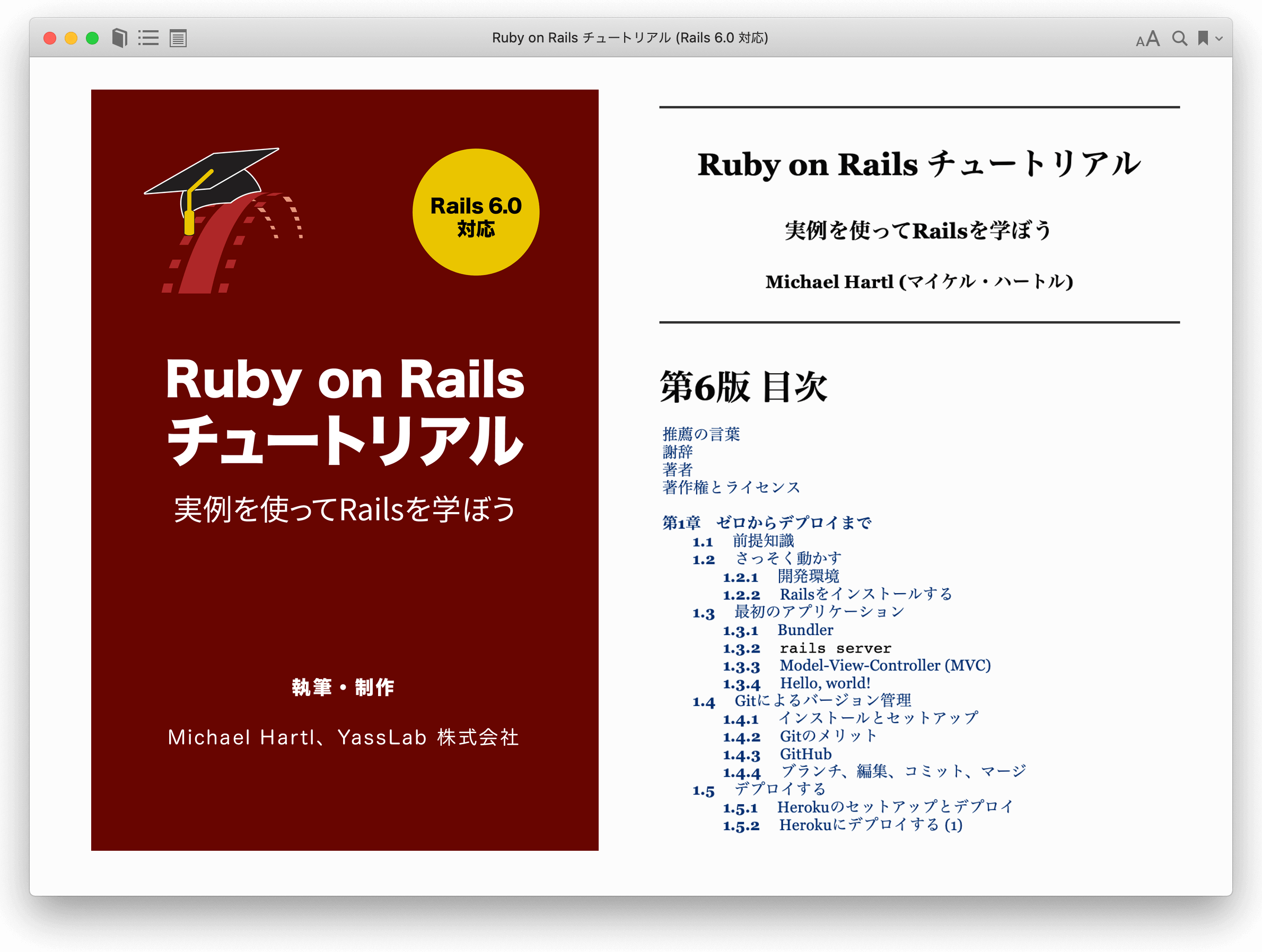The image size is (1262, 952).
Task: Open the 推薦の言葉 link
Action: point(701,434)
